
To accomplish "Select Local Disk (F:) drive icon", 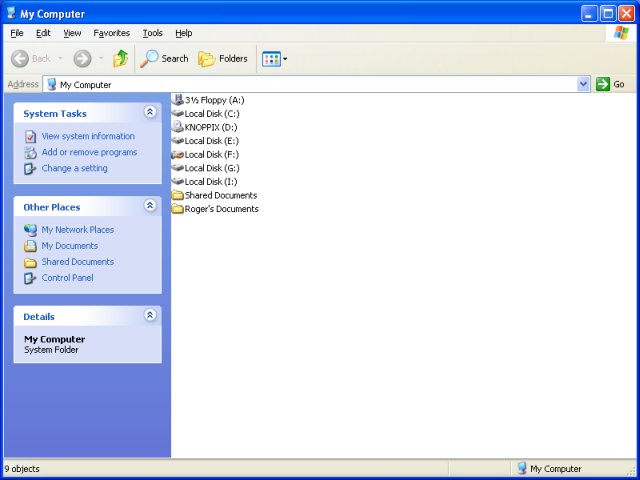I will [178, 155].
